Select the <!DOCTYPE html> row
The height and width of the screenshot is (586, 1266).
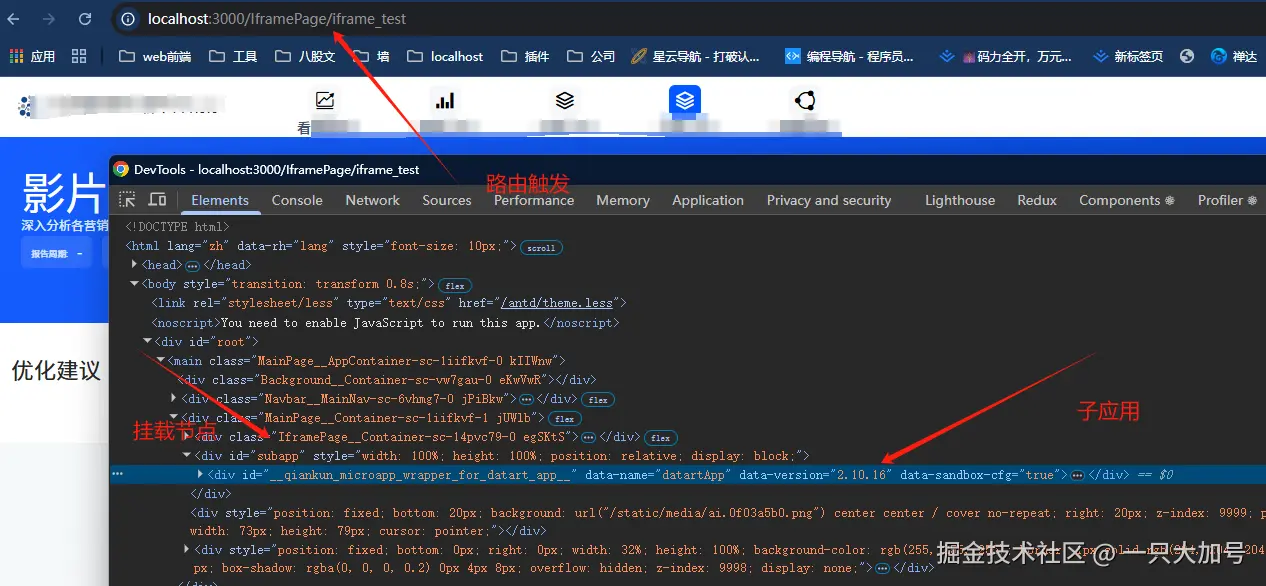click(x=177, y=227)
